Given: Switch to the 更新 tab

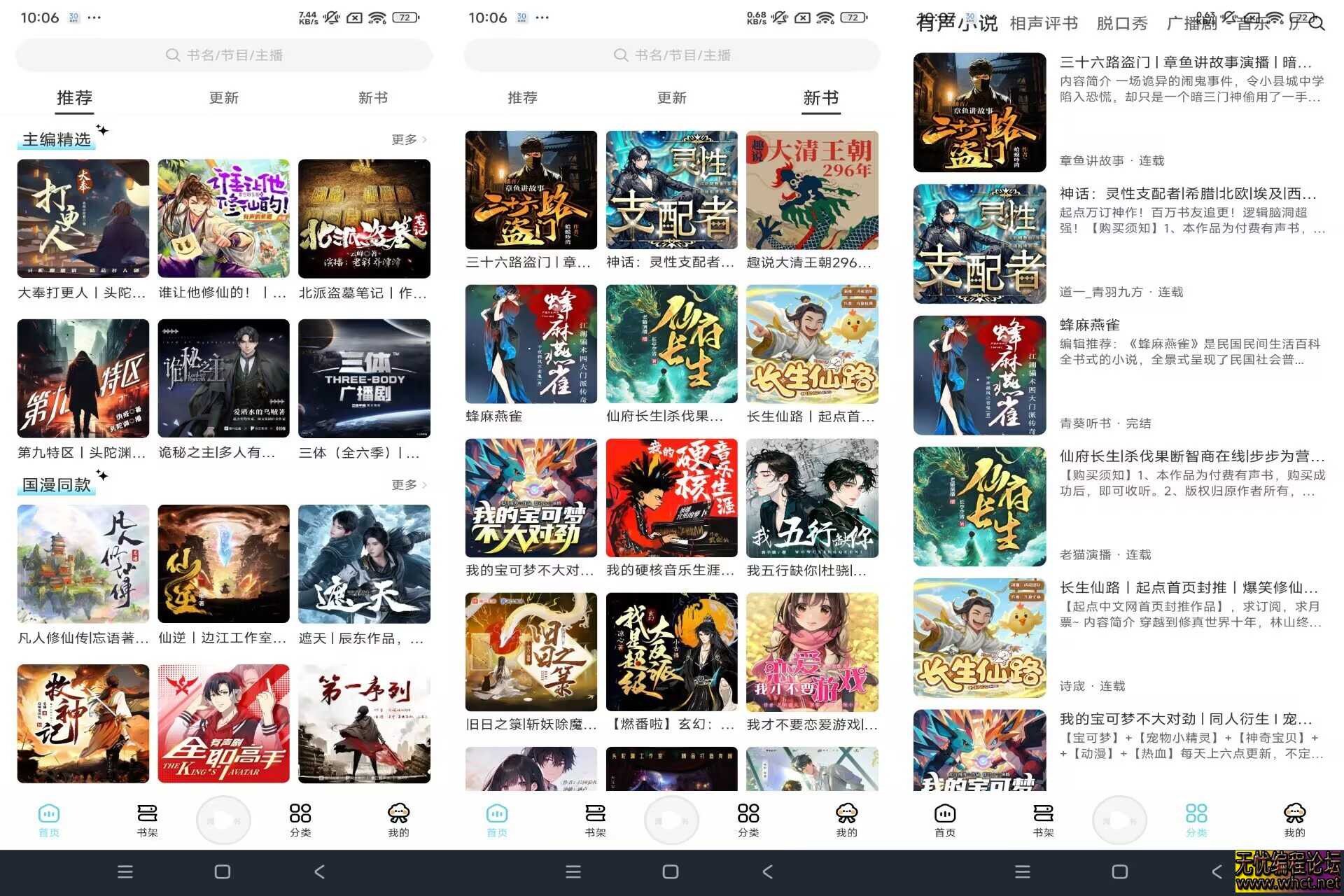Looking at the screenshot, I should point(223,98).
